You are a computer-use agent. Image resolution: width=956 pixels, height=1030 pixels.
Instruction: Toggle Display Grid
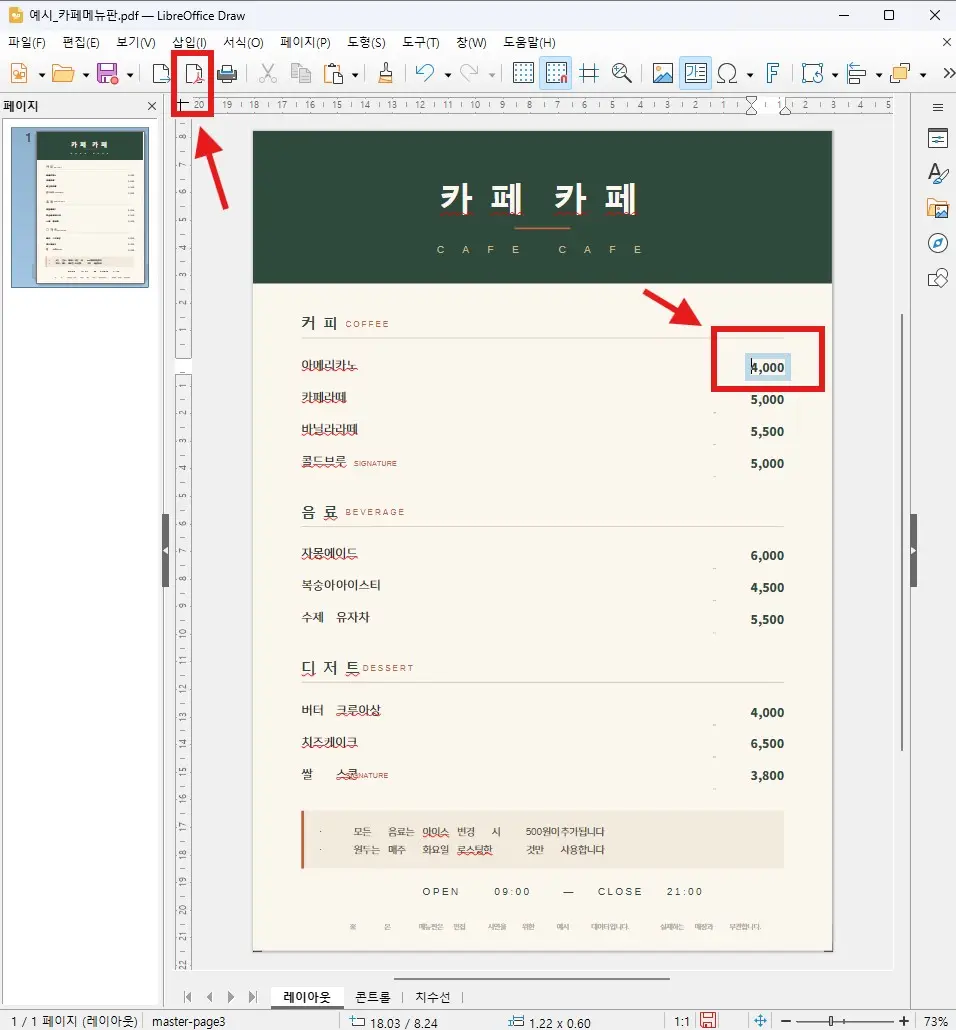(x=523, y=73)
